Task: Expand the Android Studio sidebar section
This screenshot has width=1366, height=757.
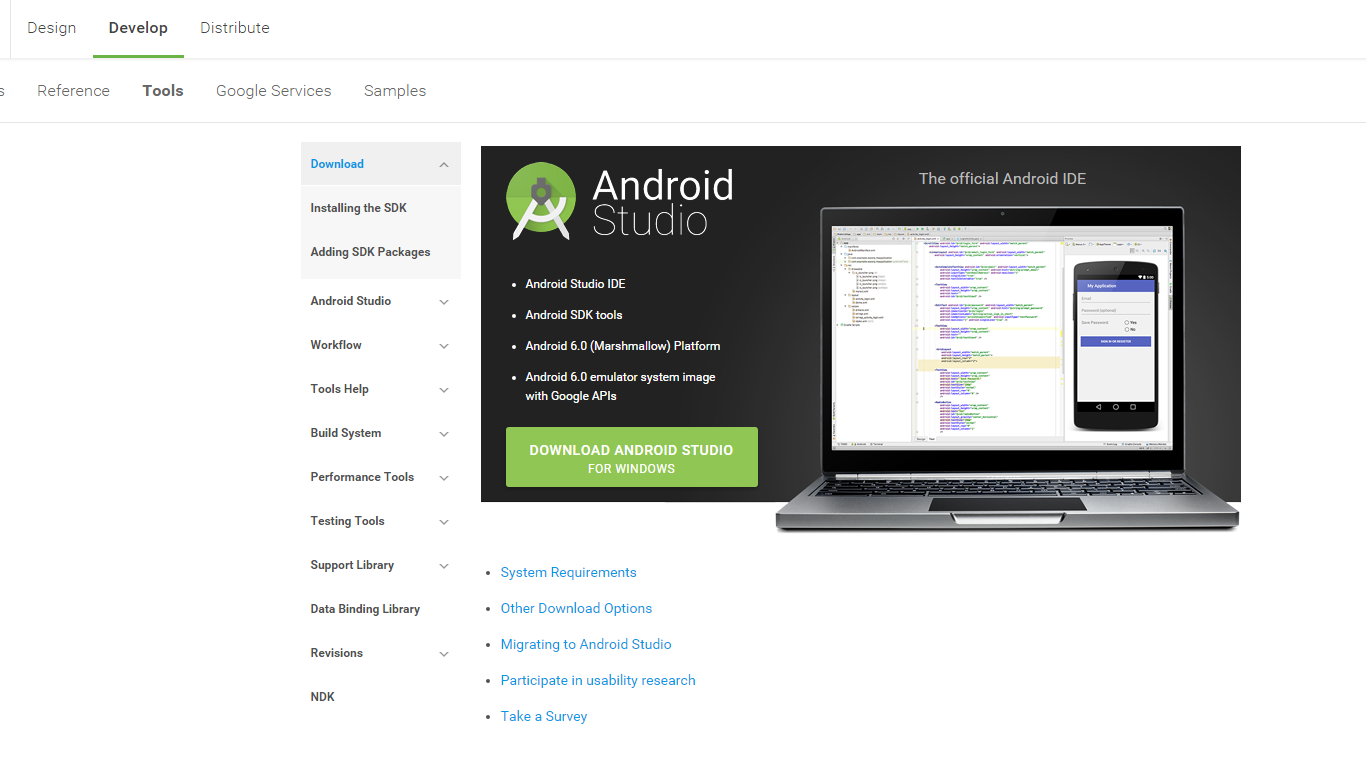Action: 444,302
